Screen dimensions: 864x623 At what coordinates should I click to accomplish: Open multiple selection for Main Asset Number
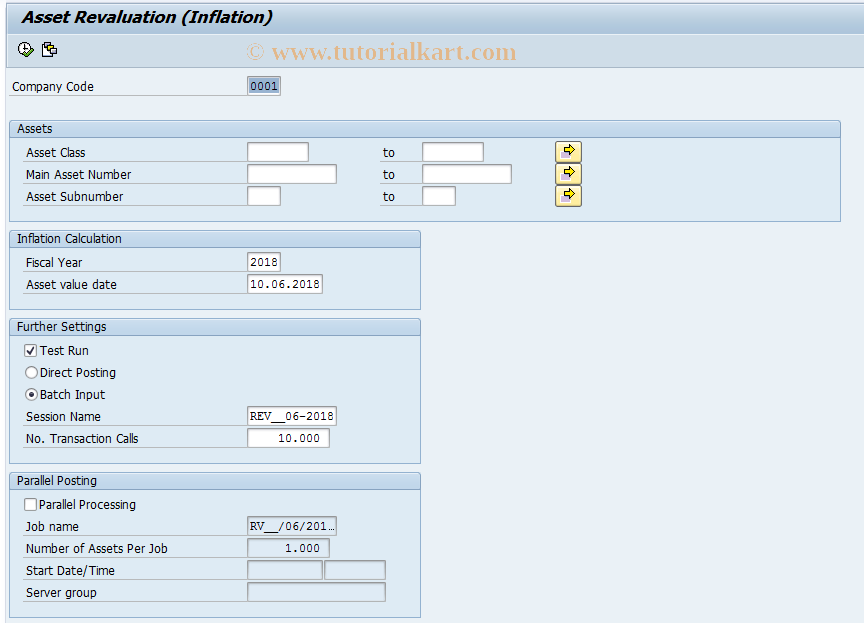coord(567,173)
